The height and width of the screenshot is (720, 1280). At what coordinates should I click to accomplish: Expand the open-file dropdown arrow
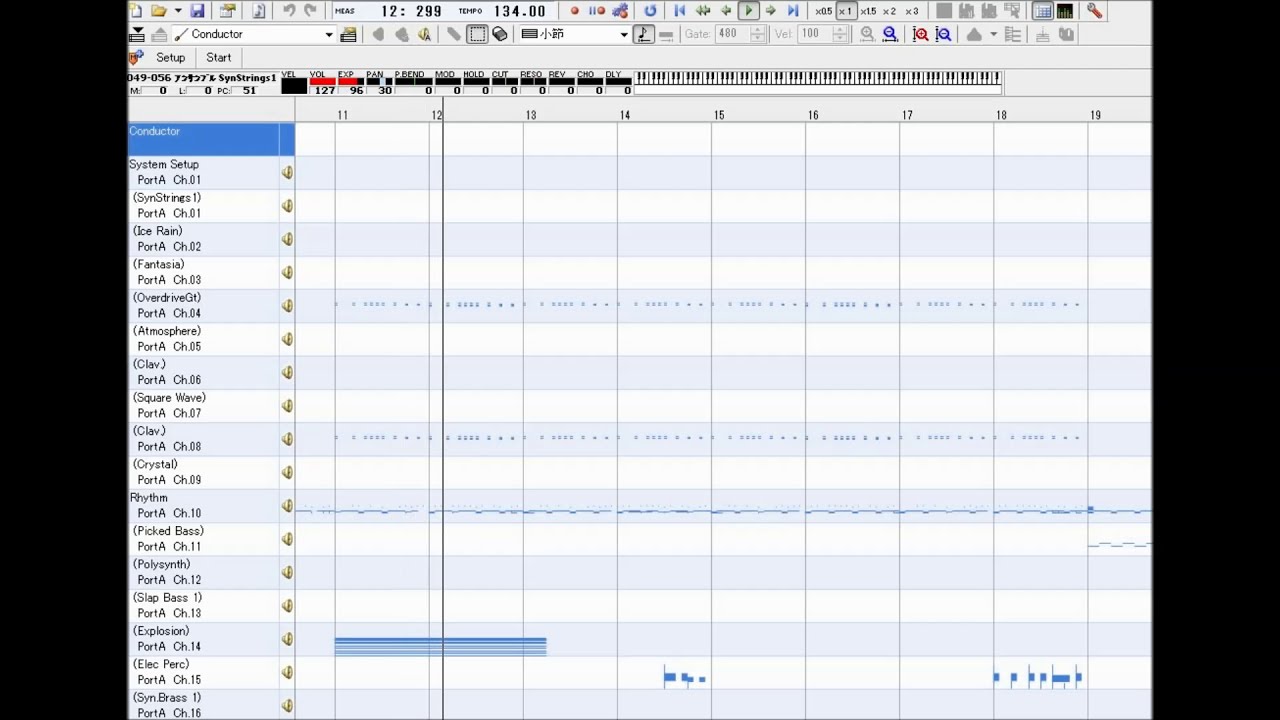tap(178, 11)
